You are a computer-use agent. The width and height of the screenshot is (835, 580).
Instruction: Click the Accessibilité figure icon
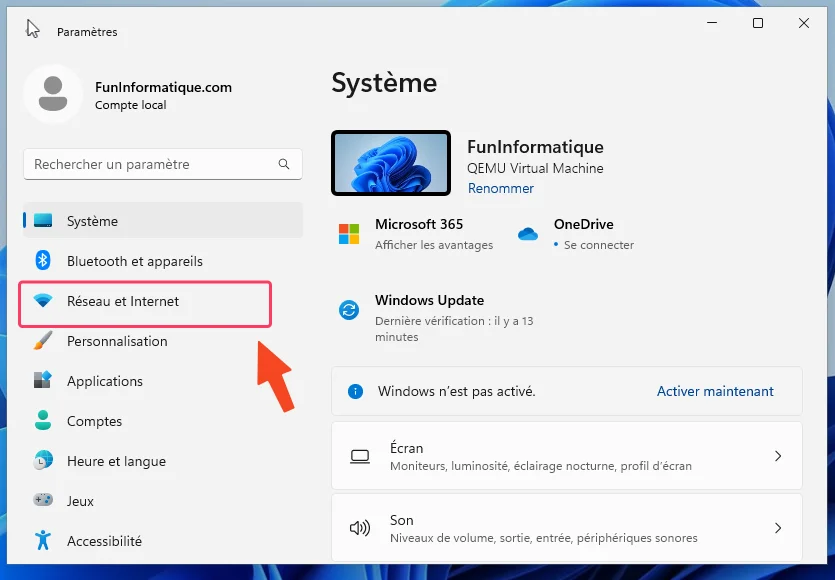coord(43,540)
